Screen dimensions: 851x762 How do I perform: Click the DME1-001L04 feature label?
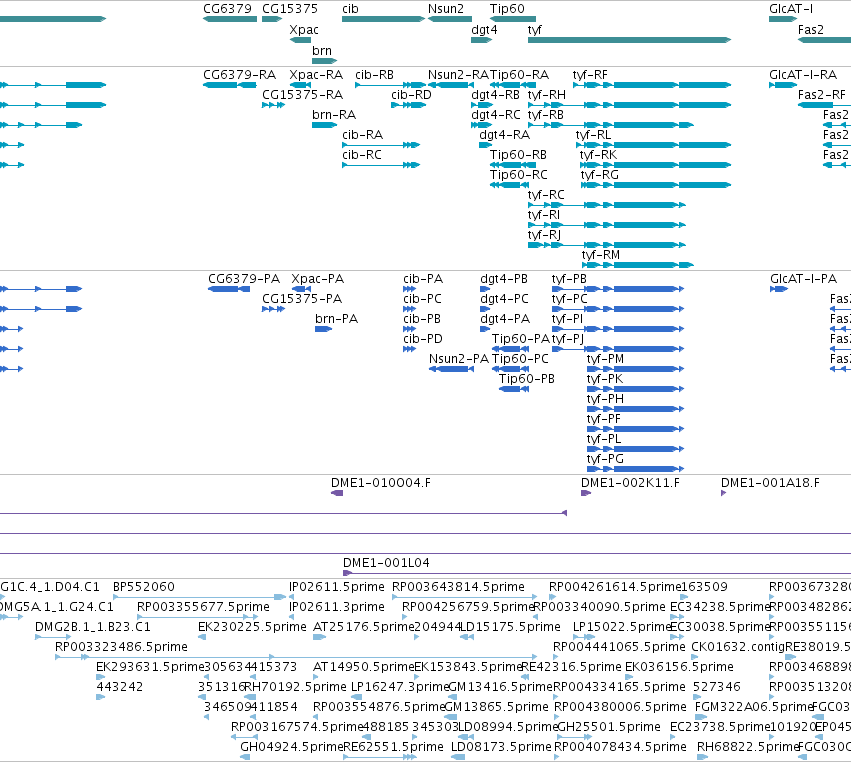tap(386, 563)
